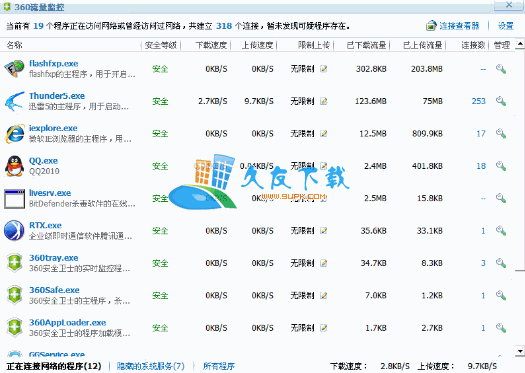Select the iexplore.exe process name
This screenshot has height=373, width=525.
click(x=53, y=128)
